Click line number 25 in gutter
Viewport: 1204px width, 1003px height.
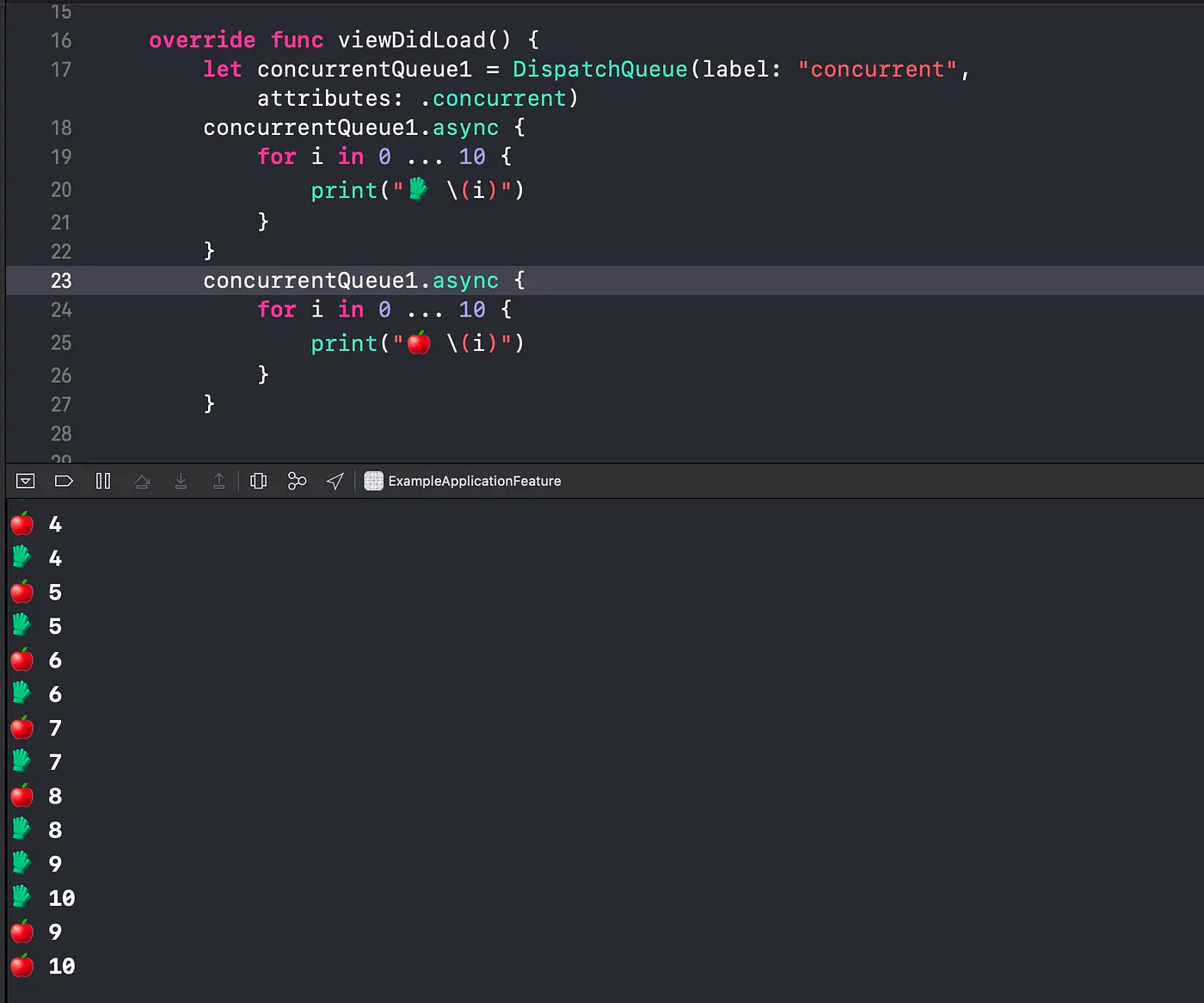[61, 343]
